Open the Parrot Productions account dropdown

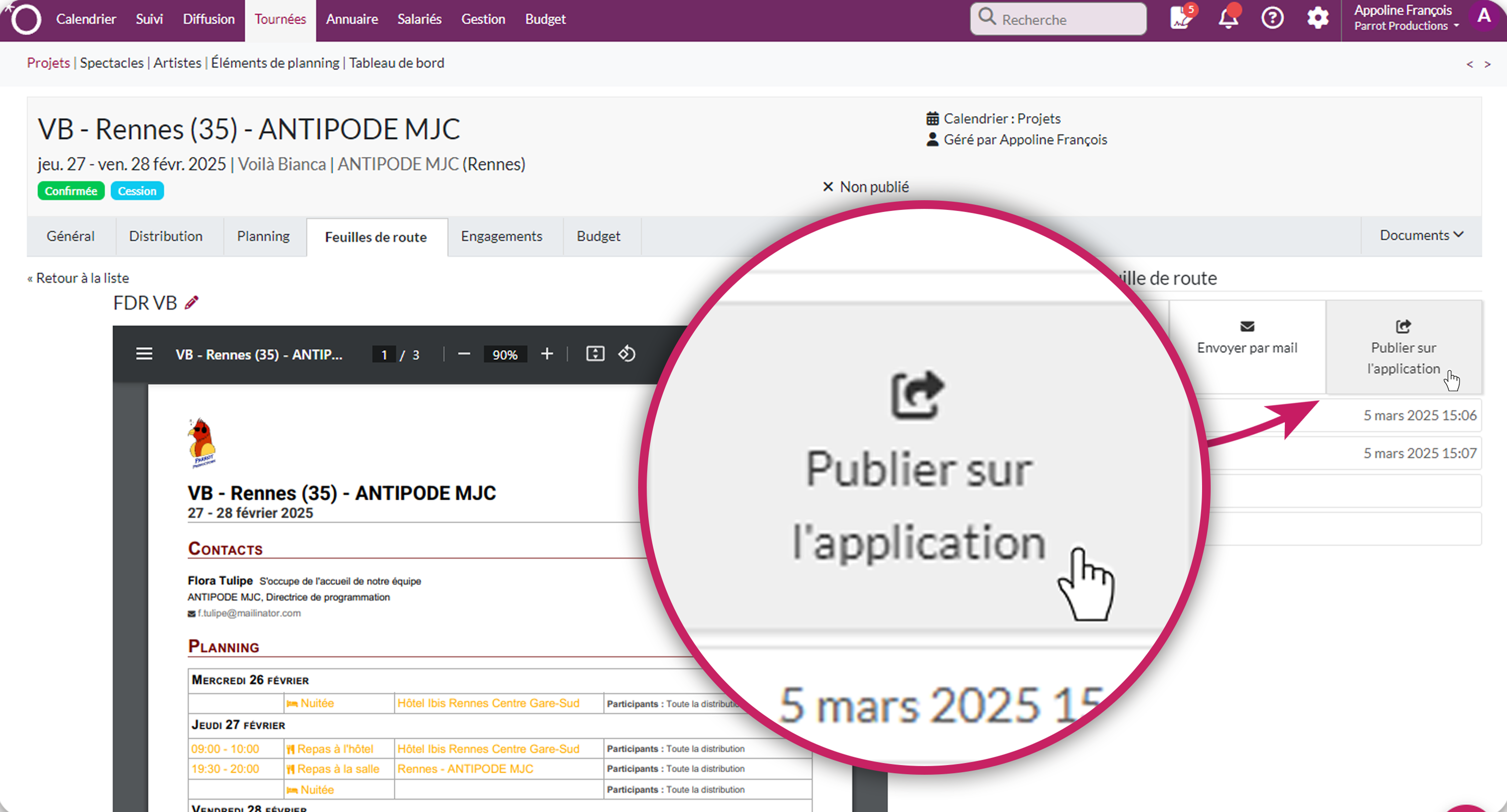1407,26
